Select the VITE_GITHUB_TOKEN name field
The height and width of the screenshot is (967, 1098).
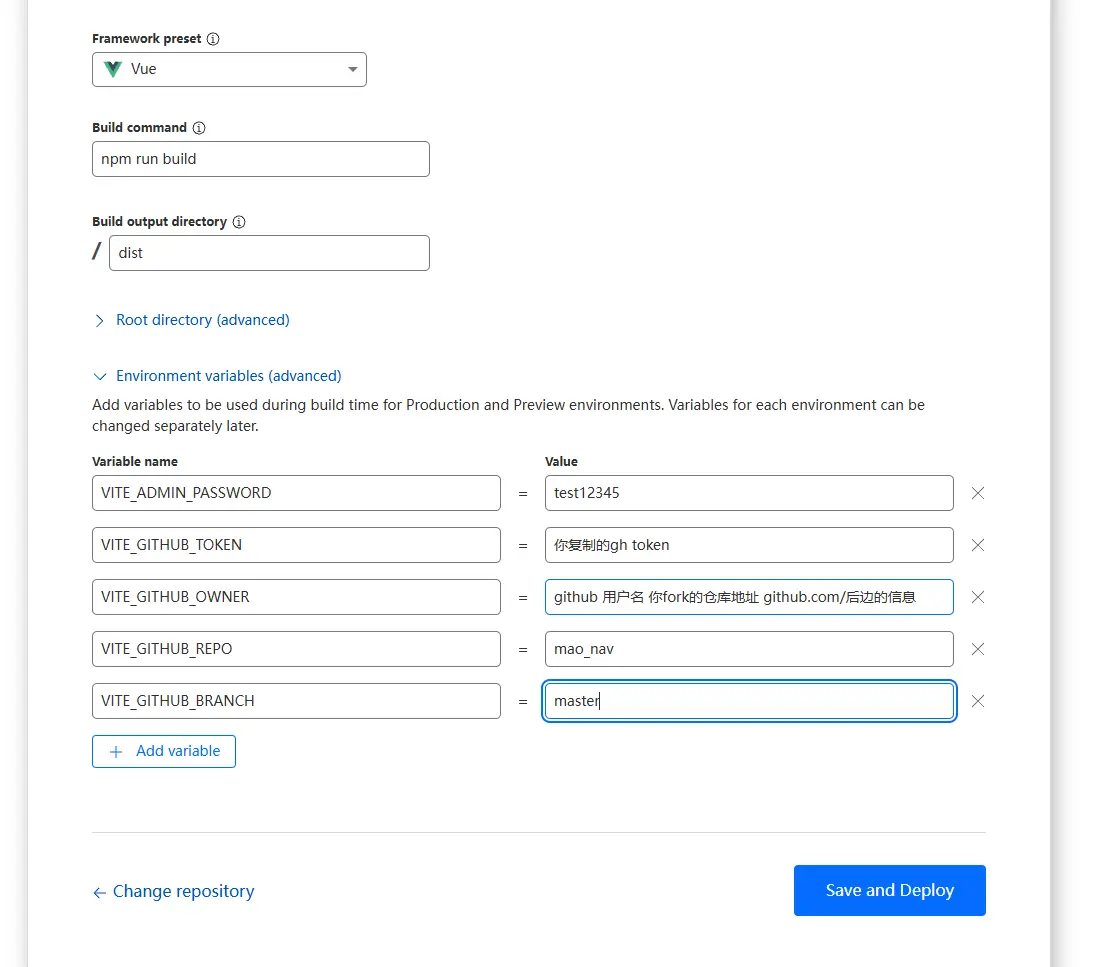click(x=296, y=545)
